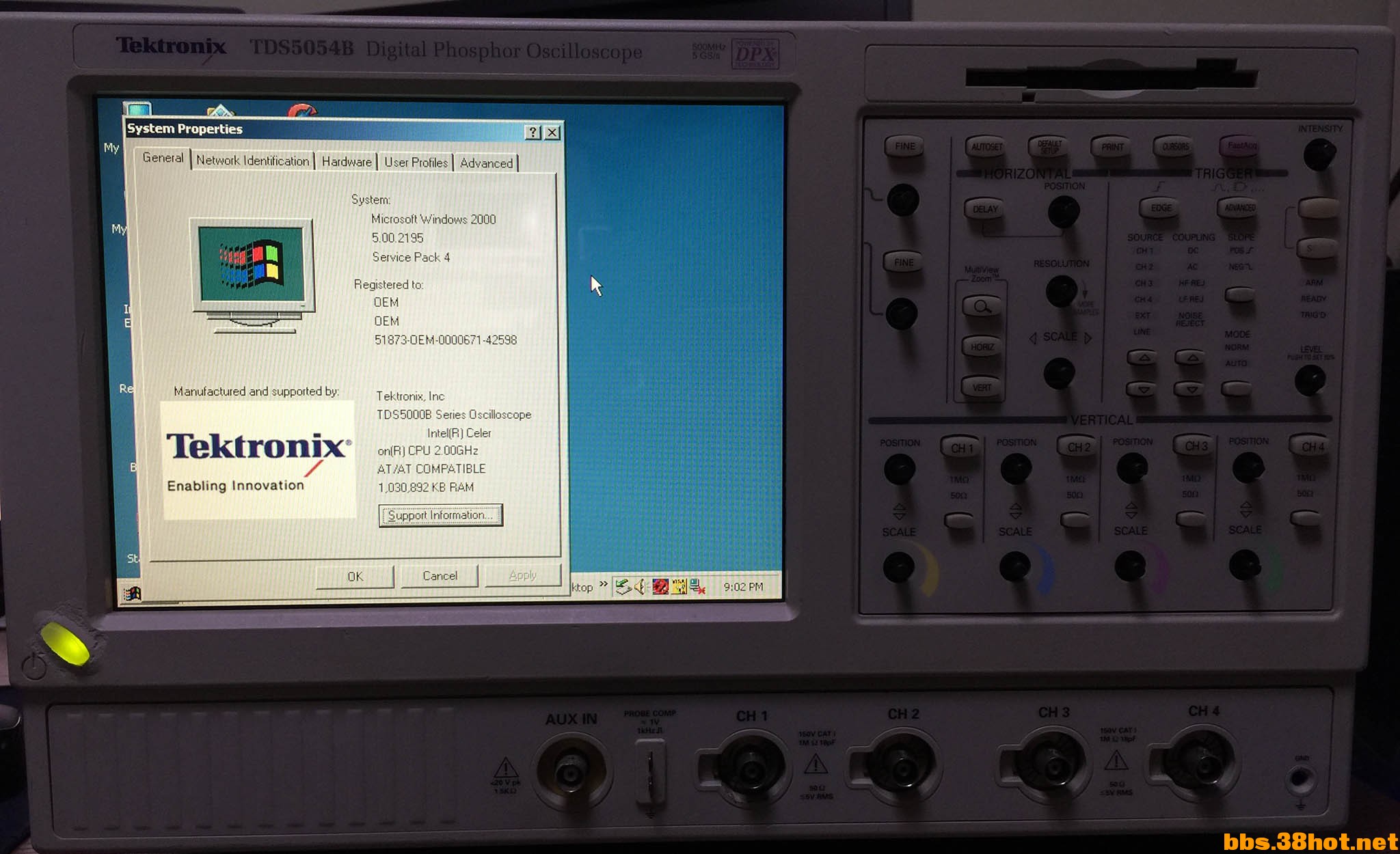
Task: Select the General tab
Action: [163, 158]
